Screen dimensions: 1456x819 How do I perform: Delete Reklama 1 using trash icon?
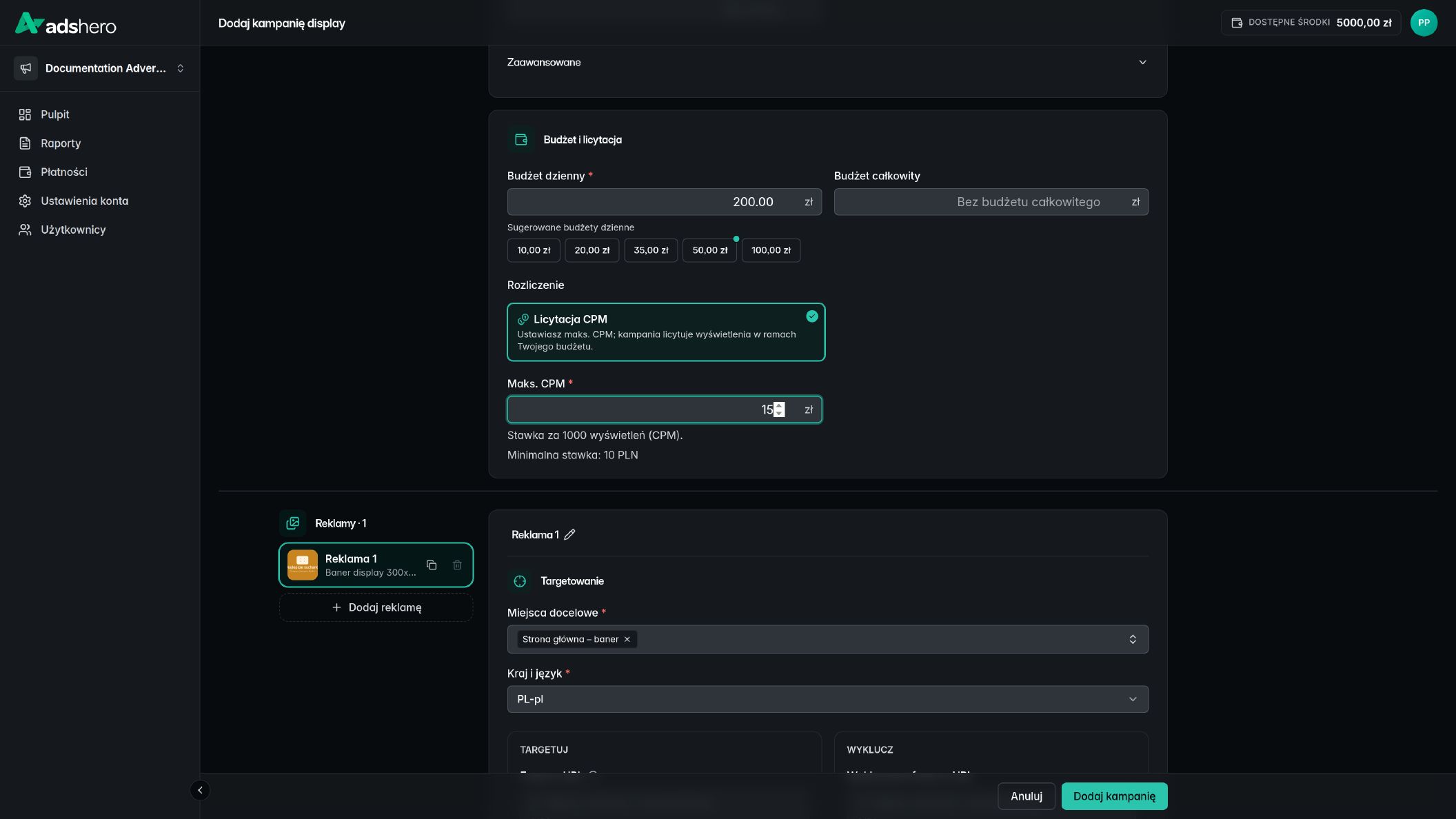point(457,565)
